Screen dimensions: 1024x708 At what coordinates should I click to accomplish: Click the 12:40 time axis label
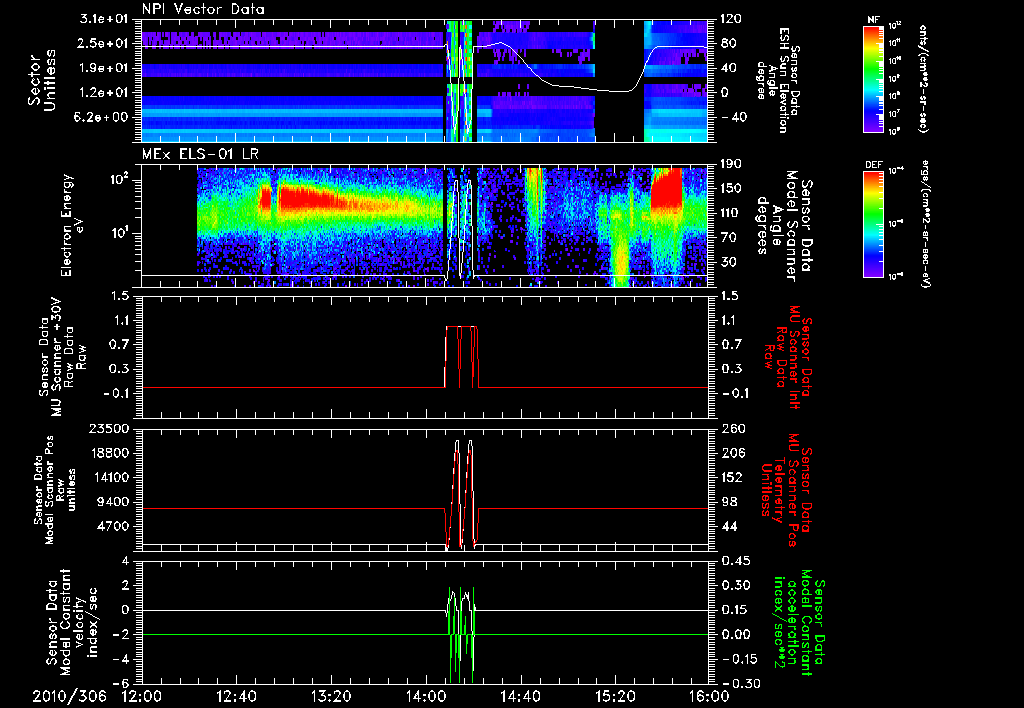pos(236,696)
